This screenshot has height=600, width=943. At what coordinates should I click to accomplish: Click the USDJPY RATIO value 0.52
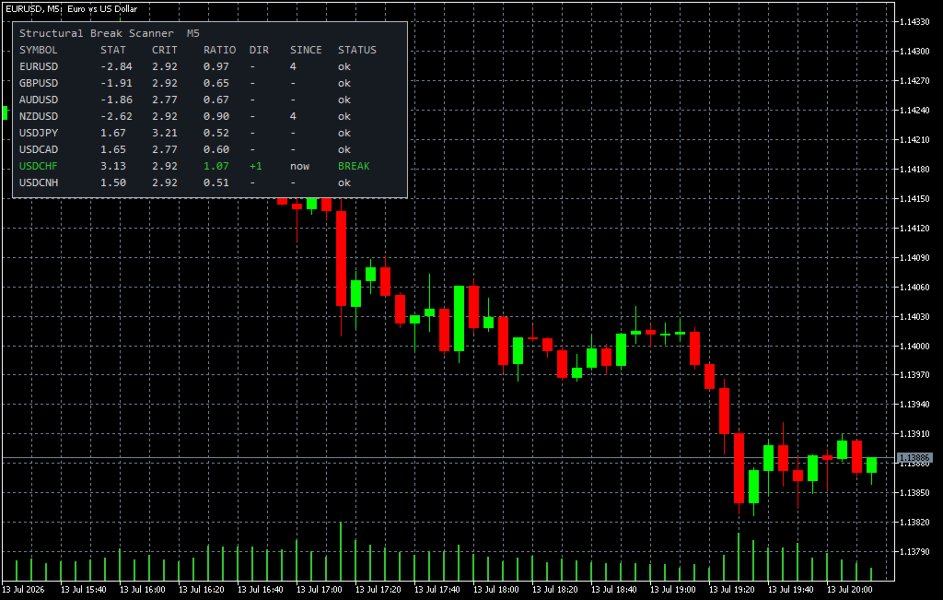click(x=216, y=133)
